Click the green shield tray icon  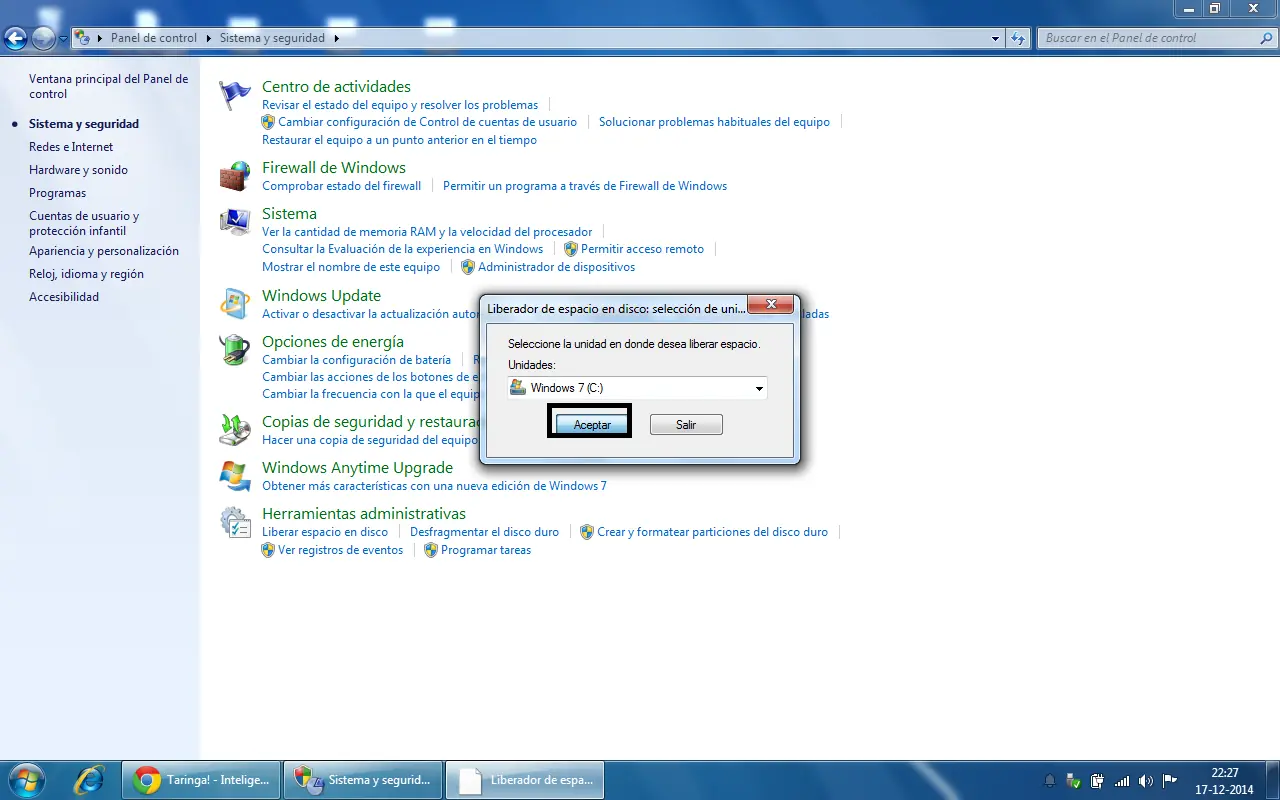[x=1074, y=780]
